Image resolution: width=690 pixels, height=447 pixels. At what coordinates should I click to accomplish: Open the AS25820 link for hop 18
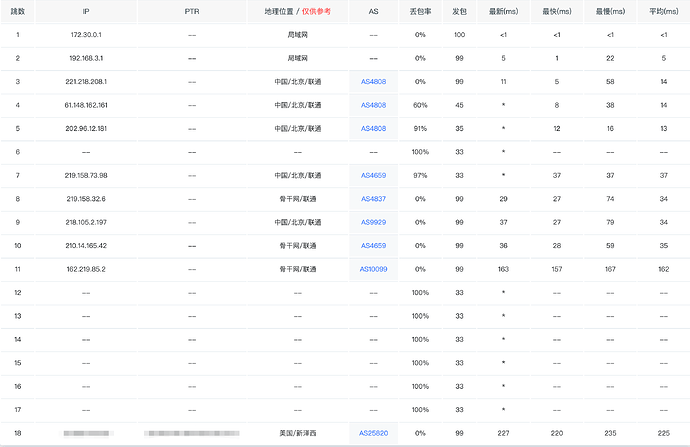373,433
